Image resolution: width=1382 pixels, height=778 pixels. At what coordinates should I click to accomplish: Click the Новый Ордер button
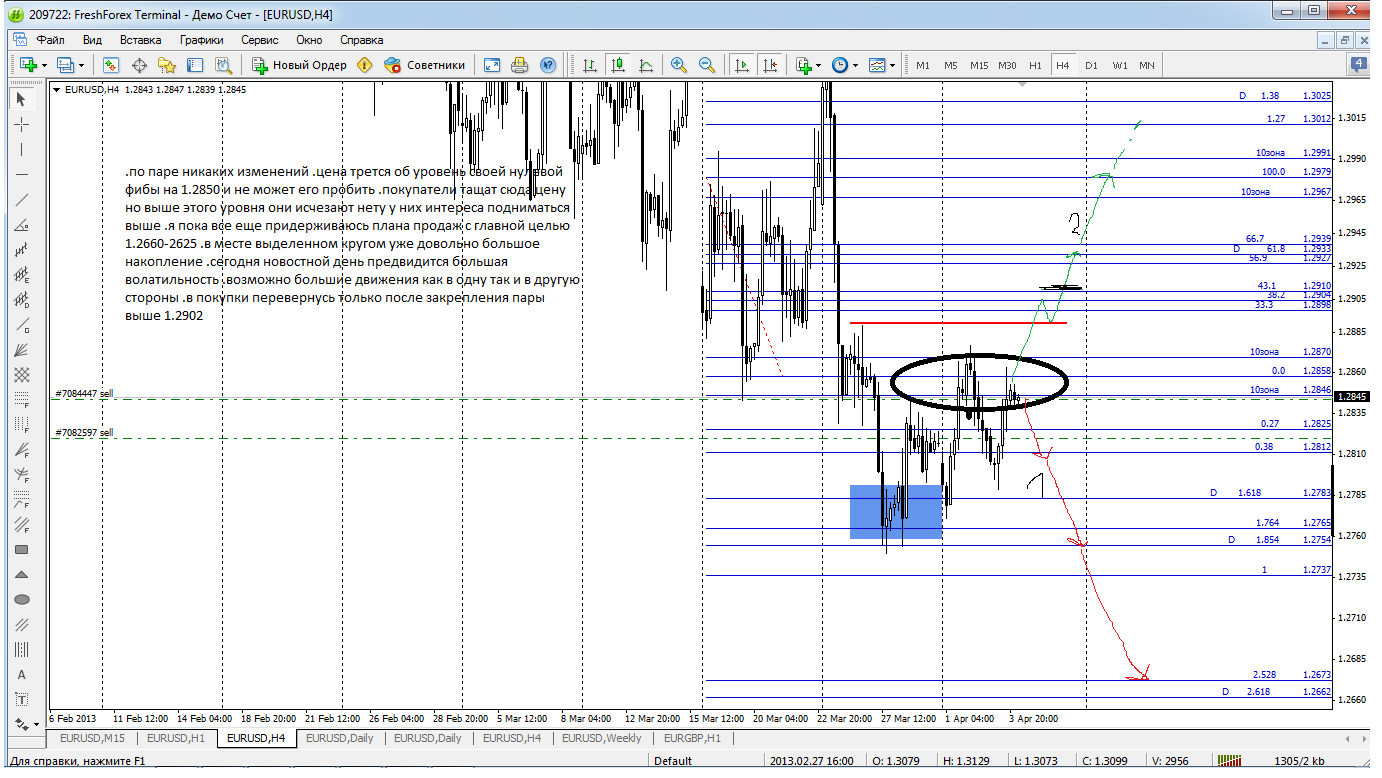(x=299, y=65)
